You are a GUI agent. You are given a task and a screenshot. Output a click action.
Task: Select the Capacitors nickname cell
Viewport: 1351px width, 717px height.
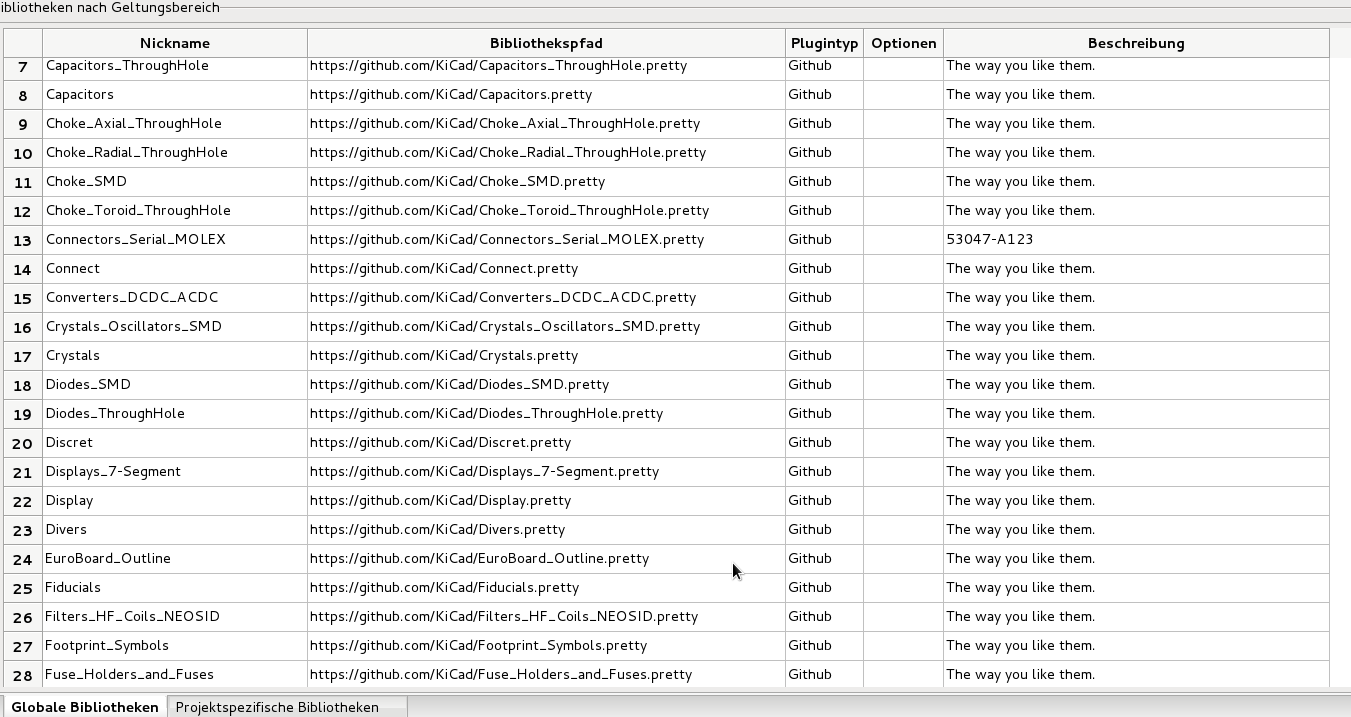pos(175,95)
